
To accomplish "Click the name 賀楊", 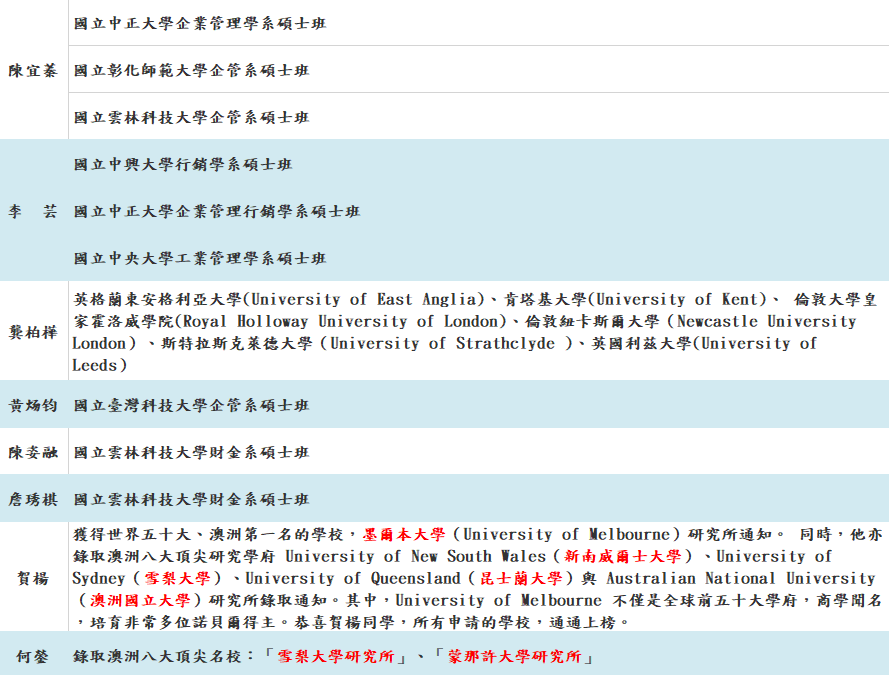I will [x=33, y=578].
